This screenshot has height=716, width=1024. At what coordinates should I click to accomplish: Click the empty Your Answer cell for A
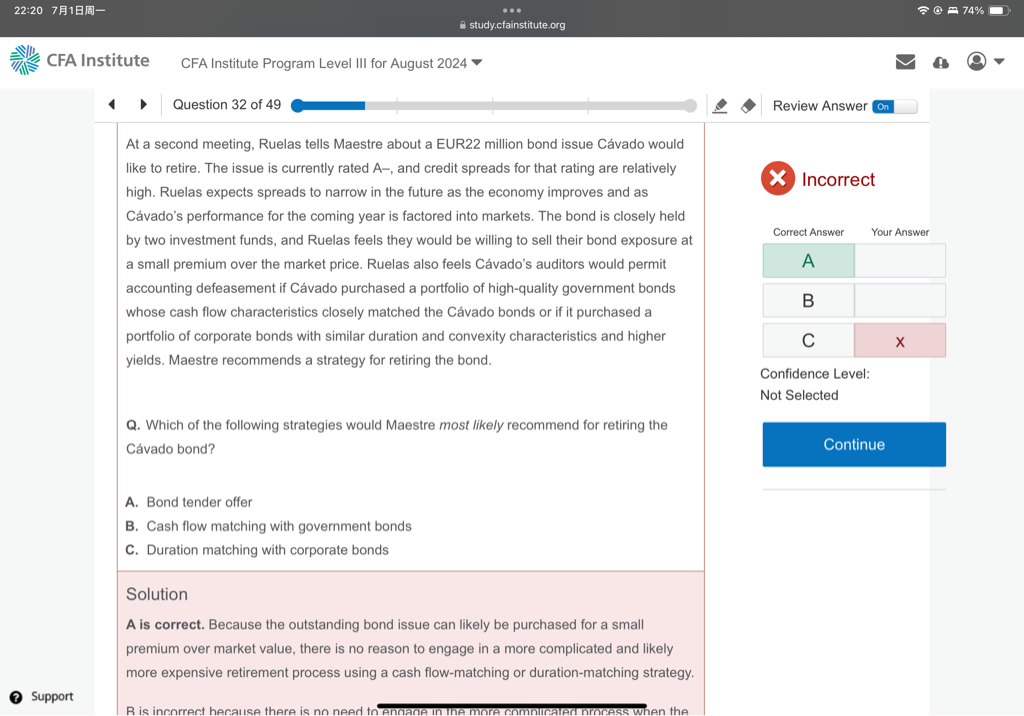(x=900, y=261)
